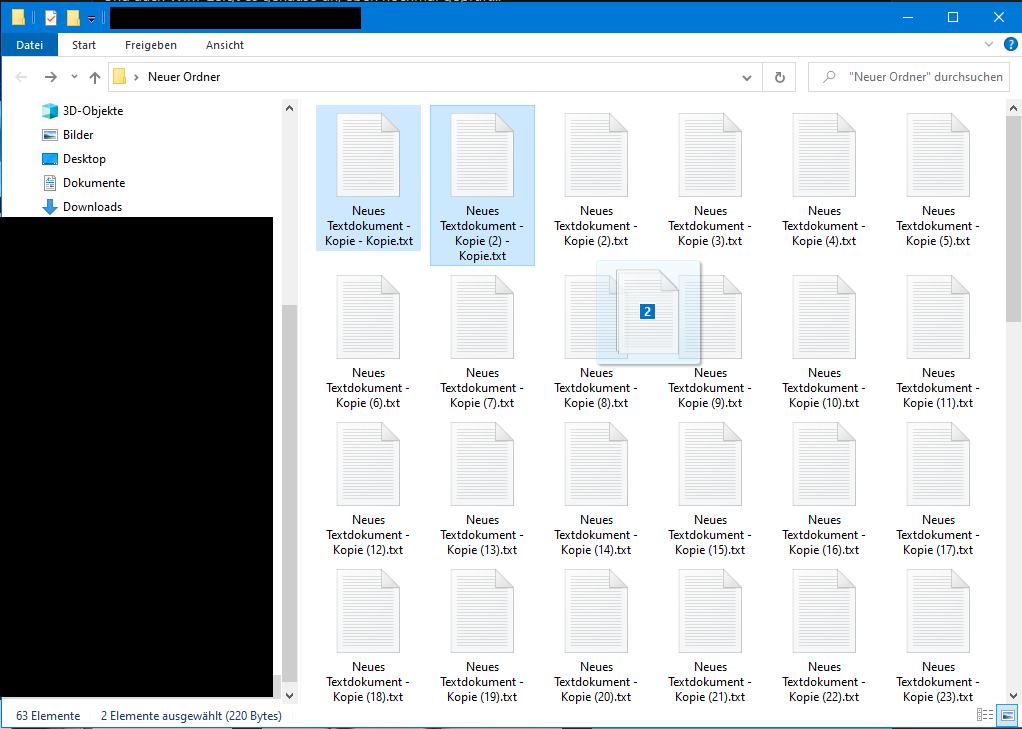1022x729 pixels.
Task: Select file Neues Textdokument - Kopie (11).txt
Action: 939,341
